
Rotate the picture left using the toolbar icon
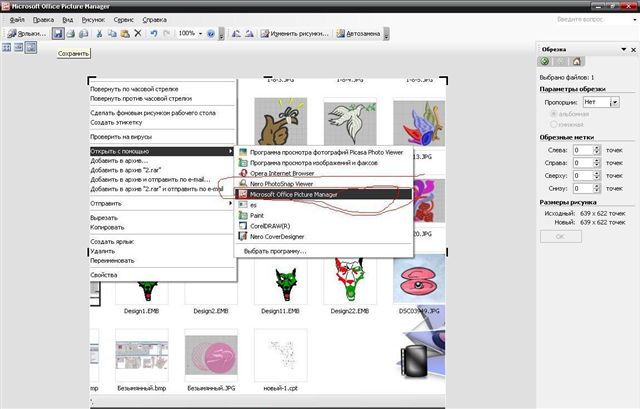236,33
